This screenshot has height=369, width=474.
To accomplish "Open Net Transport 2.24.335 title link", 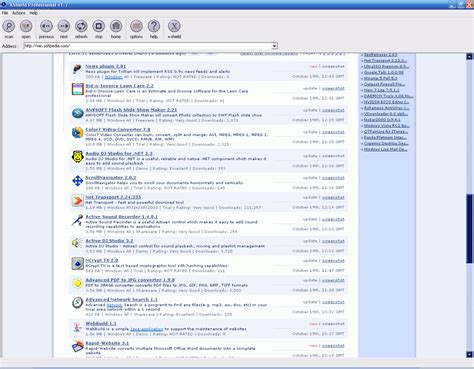I will (113, 197).
